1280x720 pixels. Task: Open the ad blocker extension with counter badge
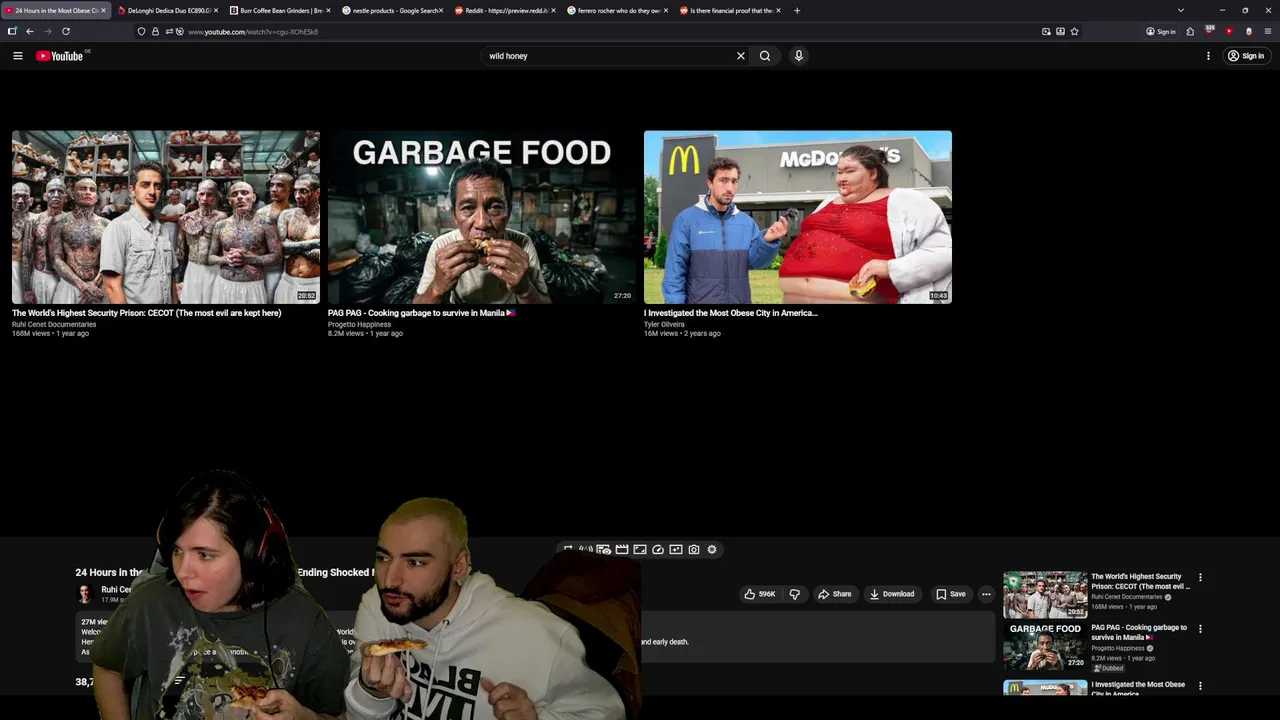pyautogui.click(x=1209, y=32)
